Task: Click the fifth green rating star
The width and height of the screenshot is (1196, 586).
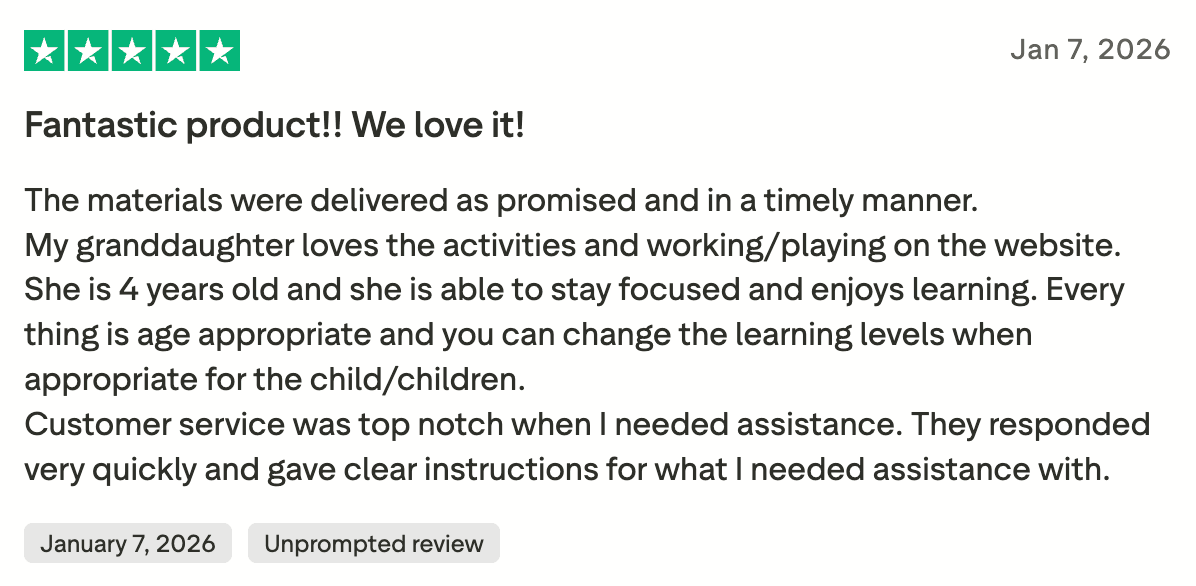Action: (x=219, y=51)
